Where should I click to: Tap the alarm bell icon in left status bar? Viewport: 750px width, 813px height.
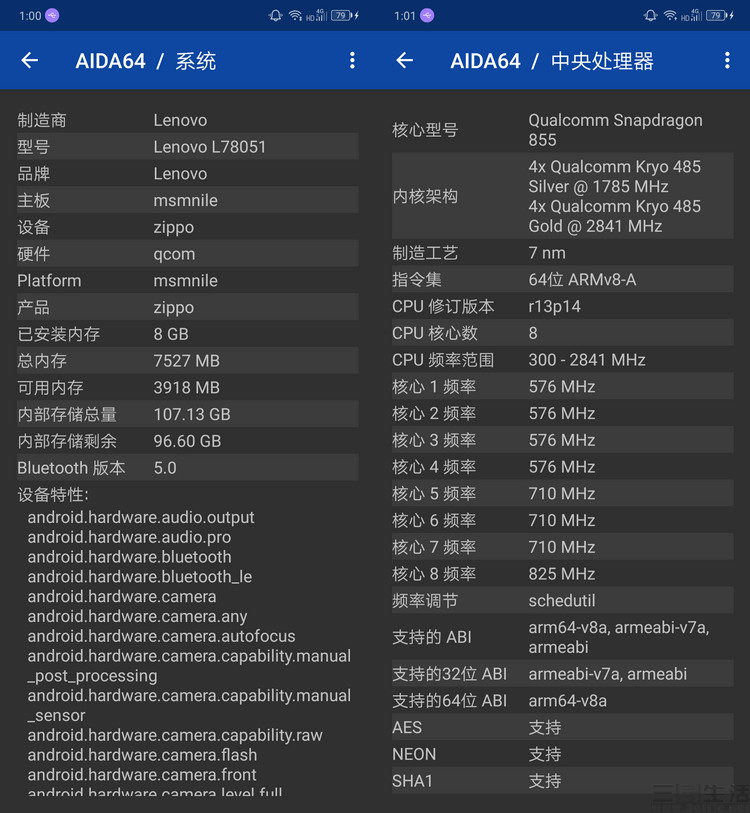click(x=275, y=16)
